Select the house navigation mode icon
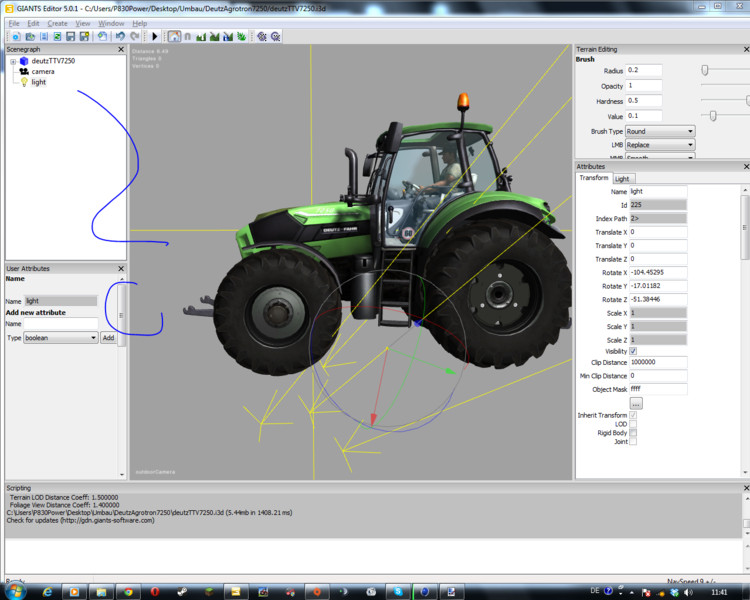The image size is (750, 600). pos(175,36)
